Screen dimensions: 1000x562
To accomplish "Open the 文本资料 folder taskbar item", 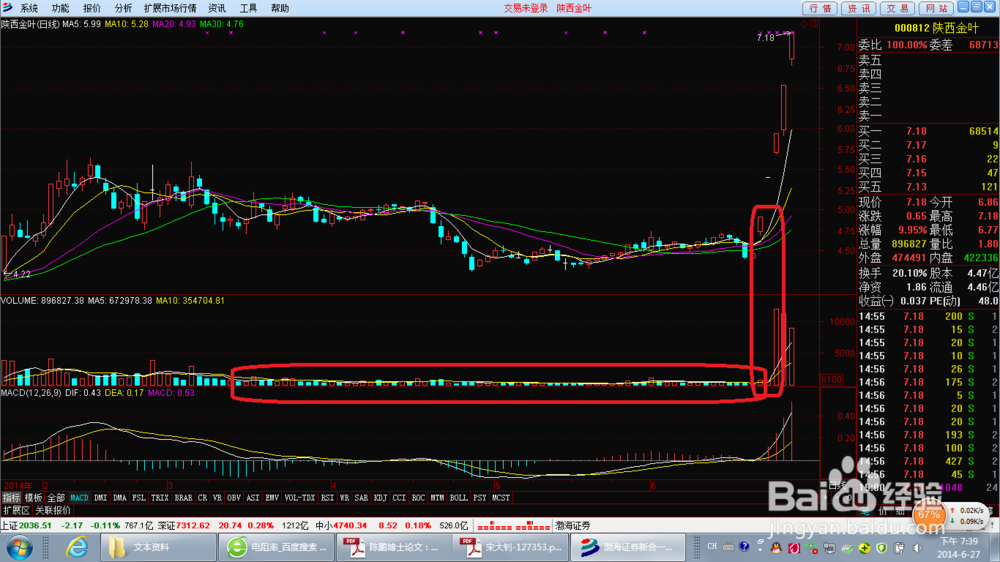I will (x=158, y=547).
